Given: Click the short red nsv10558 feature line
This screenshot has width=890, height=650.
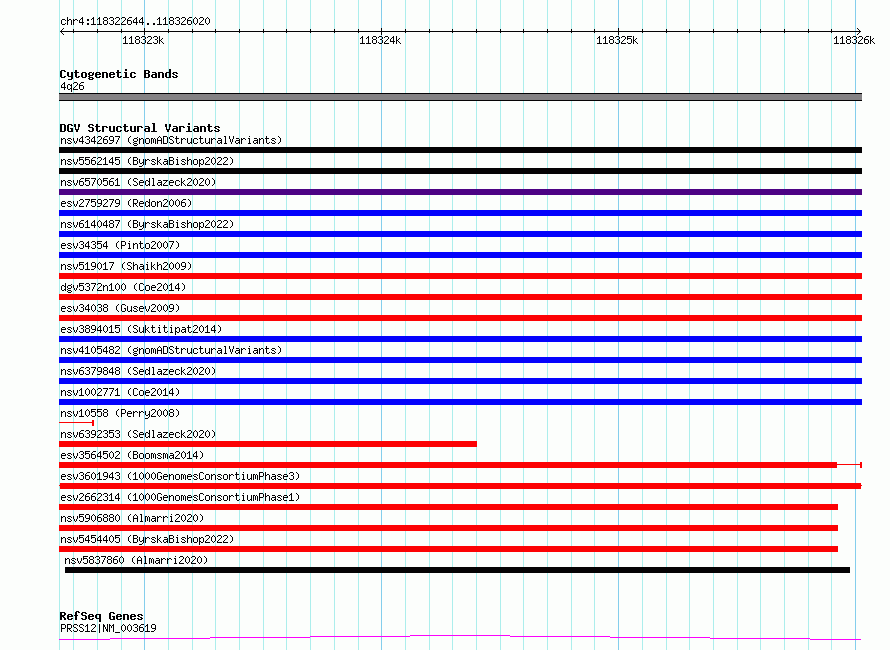Looking at the screenshot, I should click(x=77, y=423).
